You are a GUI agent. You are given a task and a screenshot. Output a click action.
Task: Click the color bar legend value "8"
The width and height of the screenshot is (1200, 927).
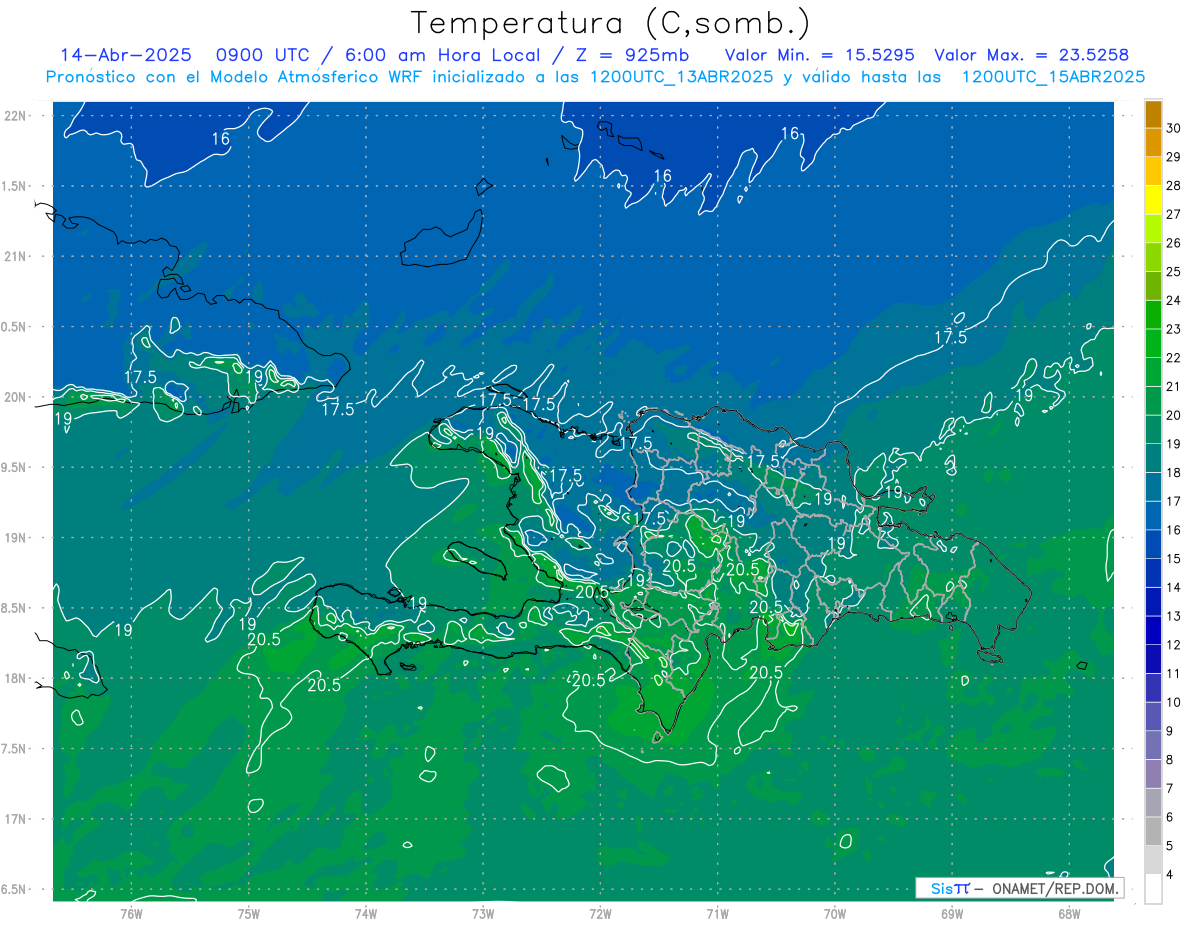pos(1171,760)
